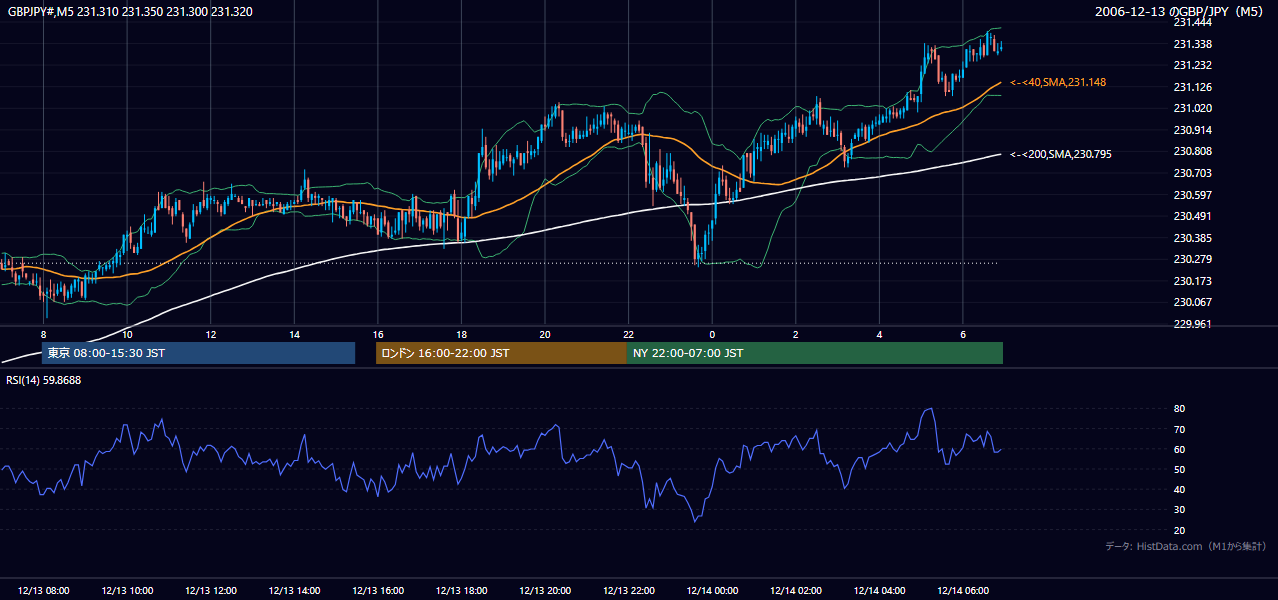This screenshot has height=600, width=1278.
Task: Click price axis value 230.067
Action: 1192,302
